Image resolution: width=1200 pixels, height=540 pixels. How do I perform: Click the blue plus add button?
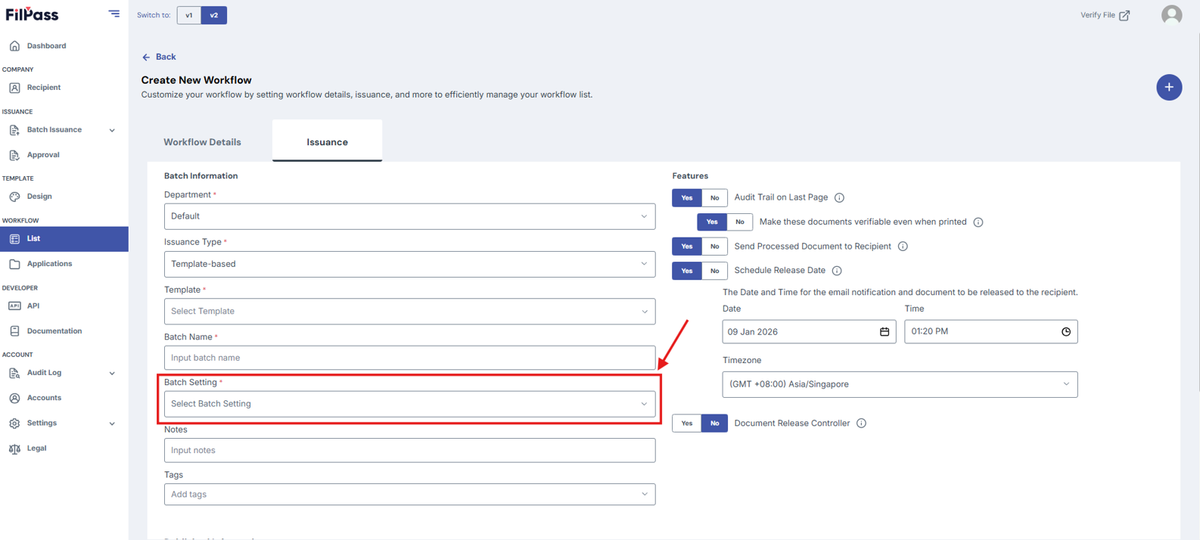(x=1169, y=87)
